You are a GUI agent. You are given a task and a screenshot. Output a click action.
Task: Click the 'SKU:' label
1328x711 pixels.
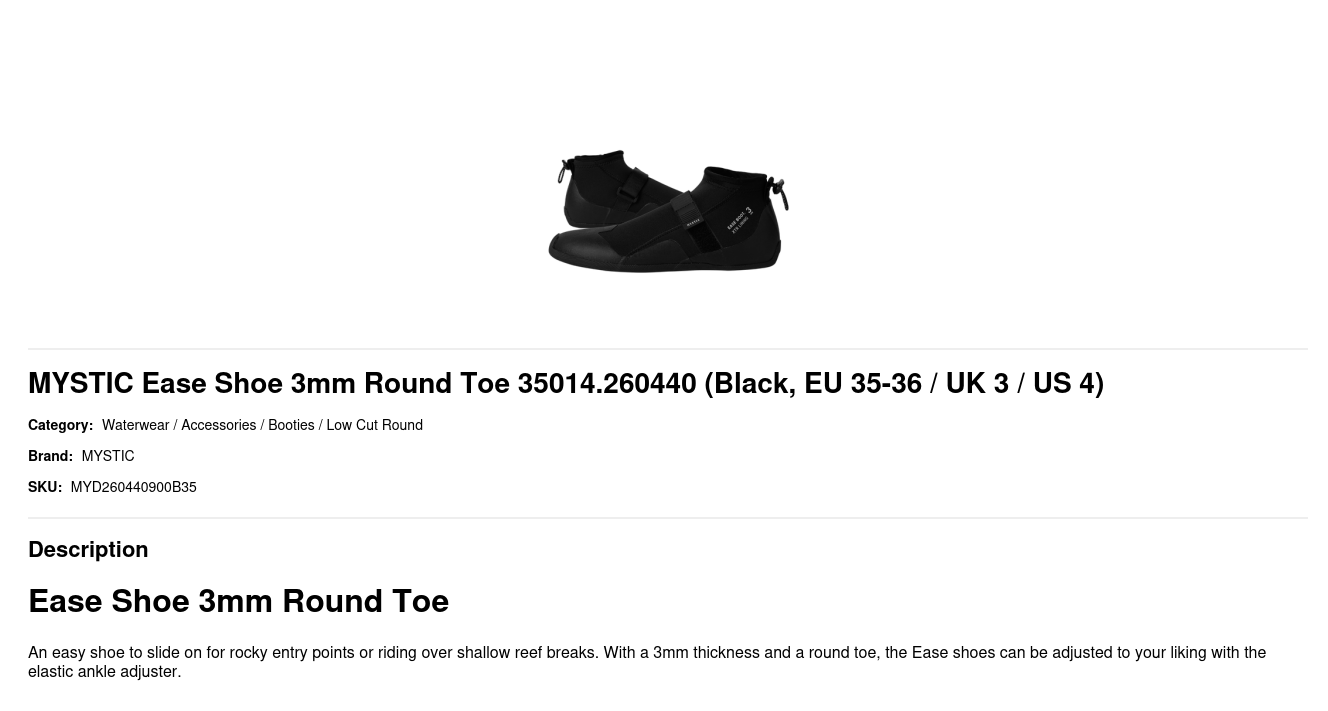(x=44, y=487)
